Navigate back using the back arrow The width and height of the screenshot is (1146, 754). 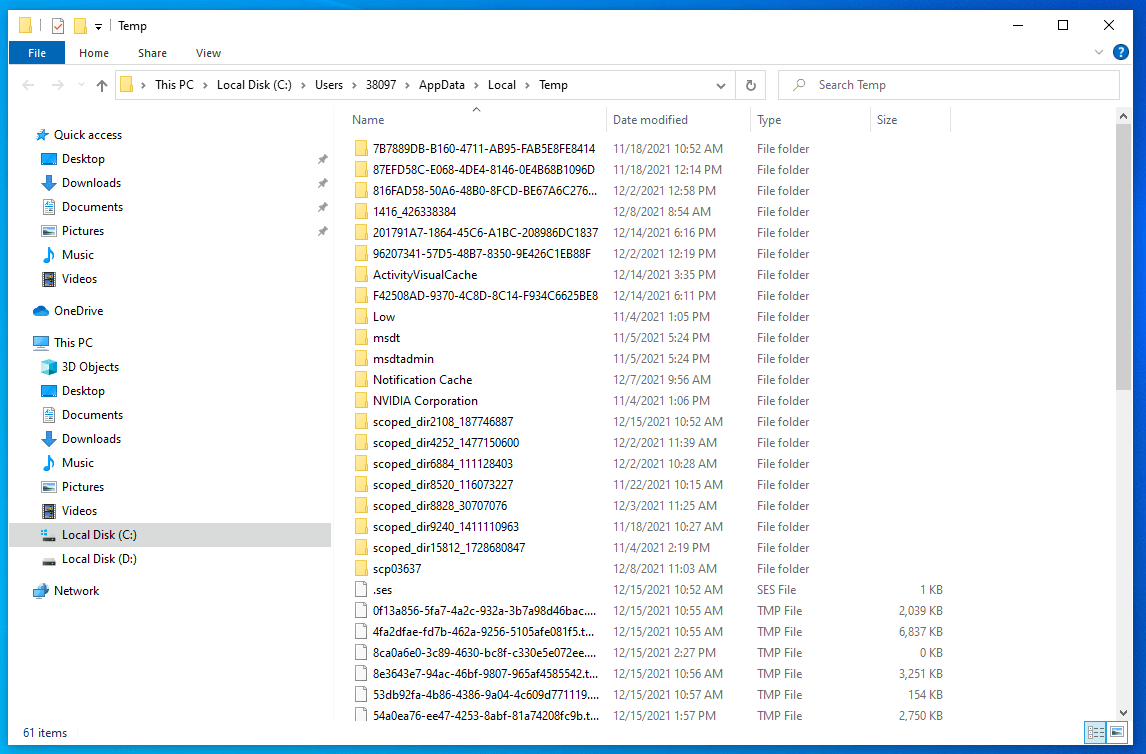coord(28,85)
